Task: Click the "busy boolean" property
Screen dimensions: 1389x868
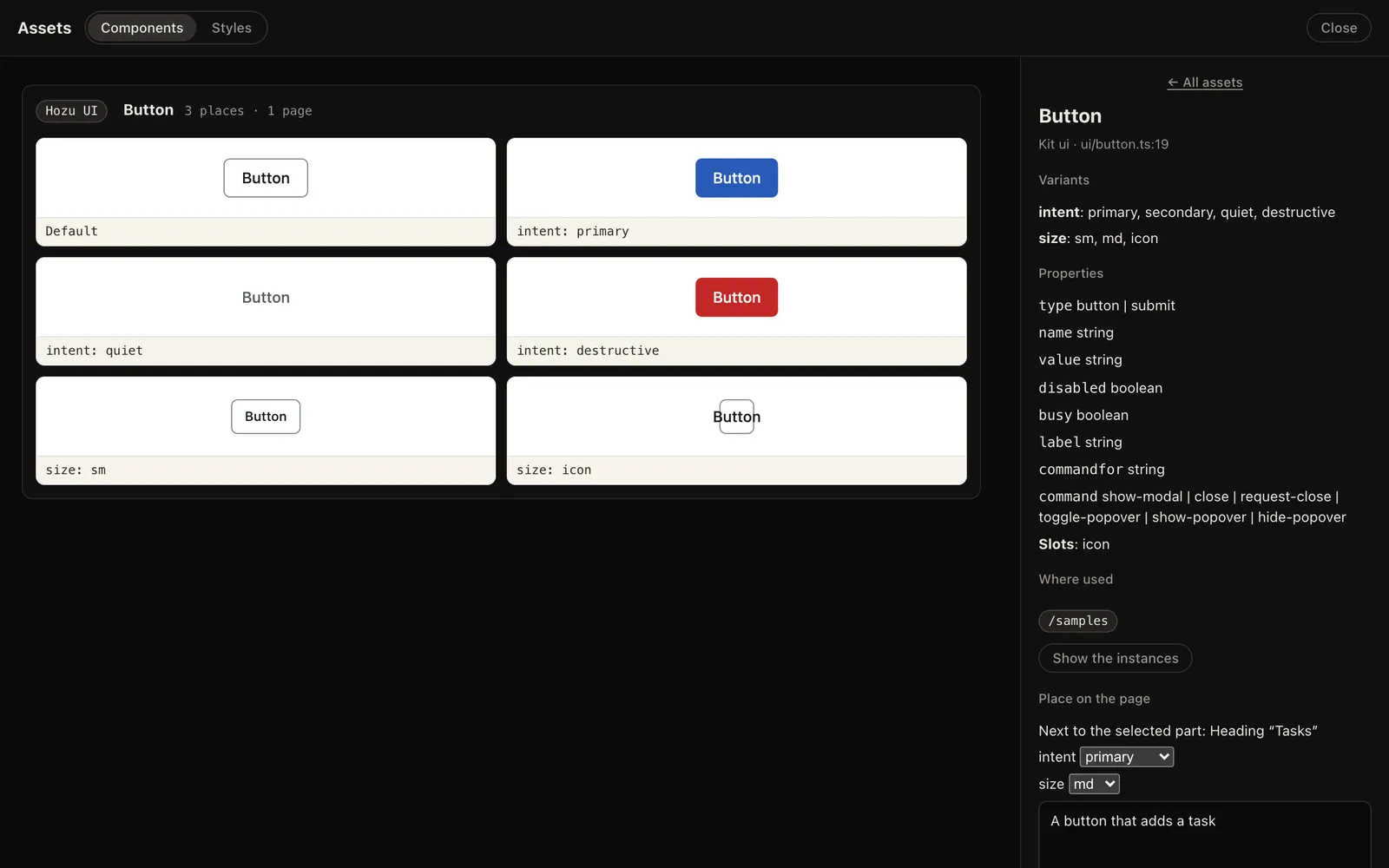Action: (1083, 415)
